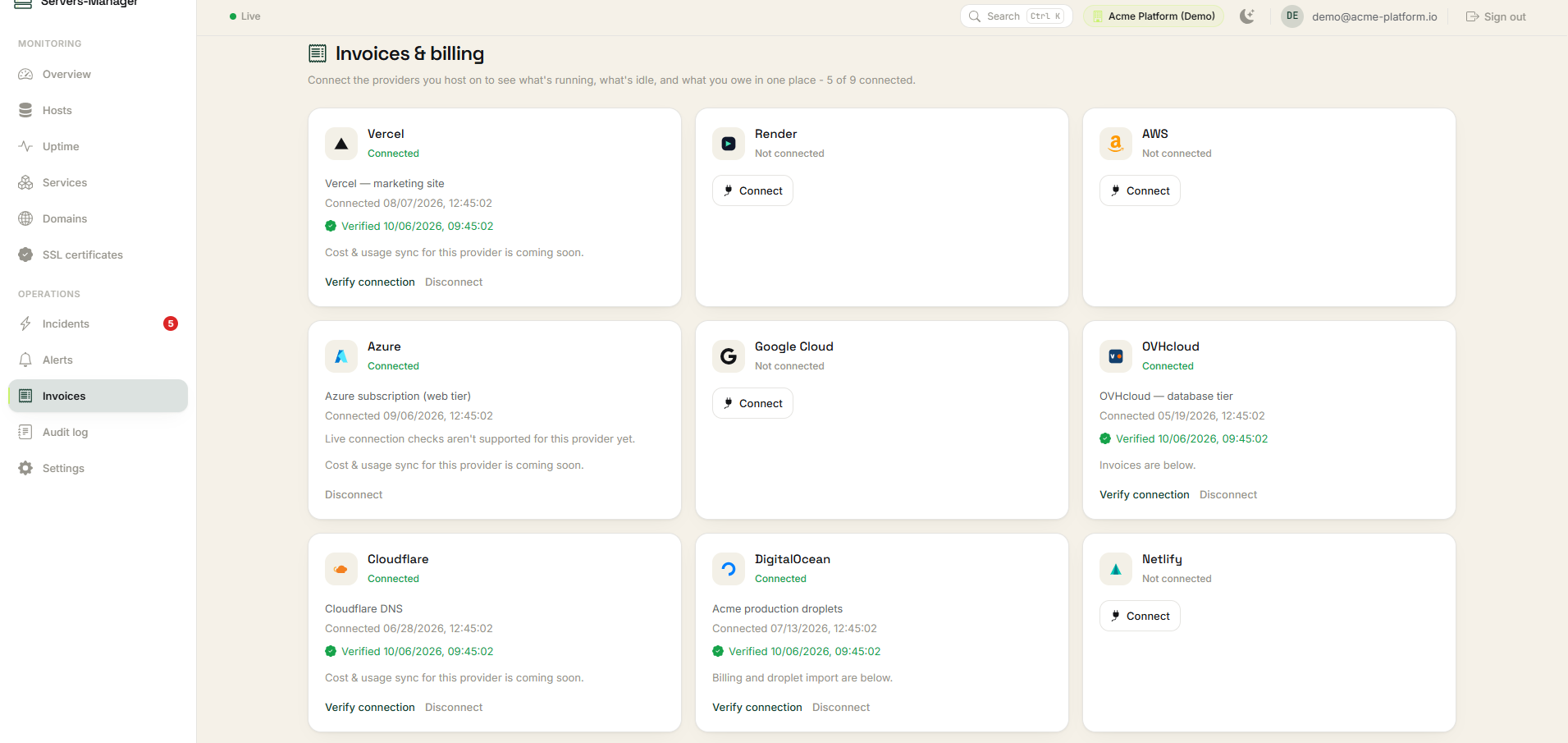Click the OVHcloud provider logo
The image size is (1568, 743).
click(1116, 356)
